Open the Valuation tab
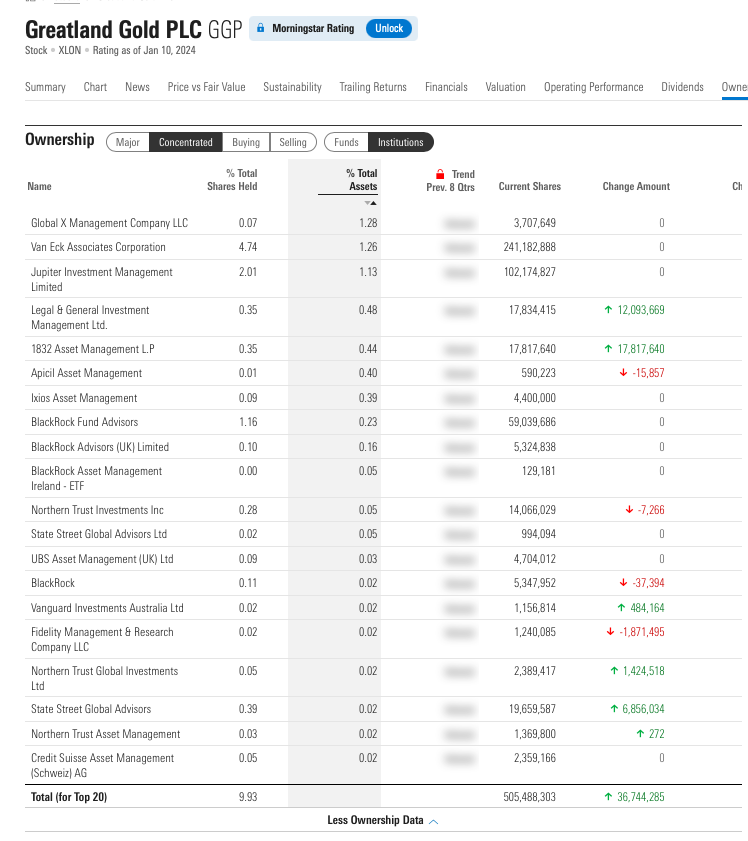 506,87
